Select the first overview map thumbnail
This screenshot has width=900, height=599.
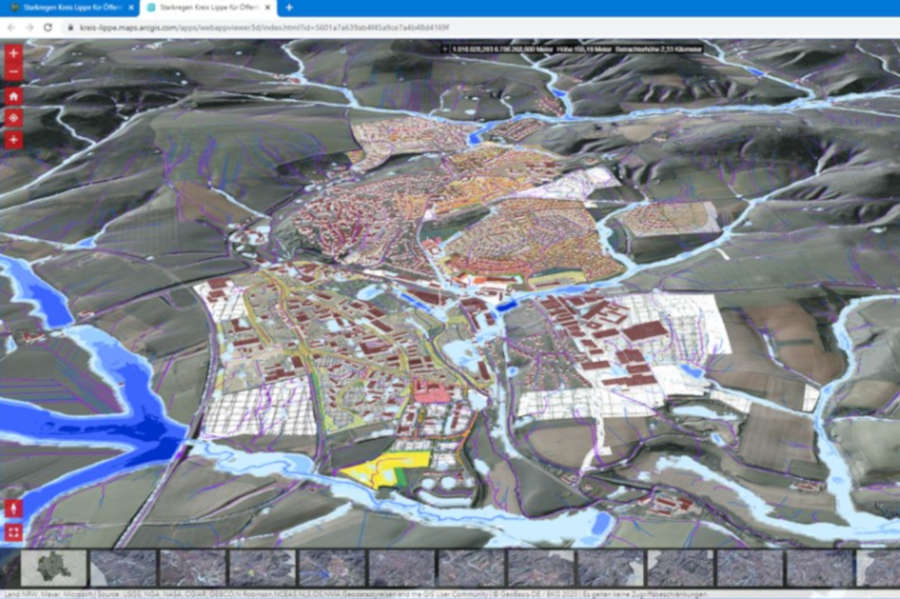pyautogui.click(x=54, y=568)
